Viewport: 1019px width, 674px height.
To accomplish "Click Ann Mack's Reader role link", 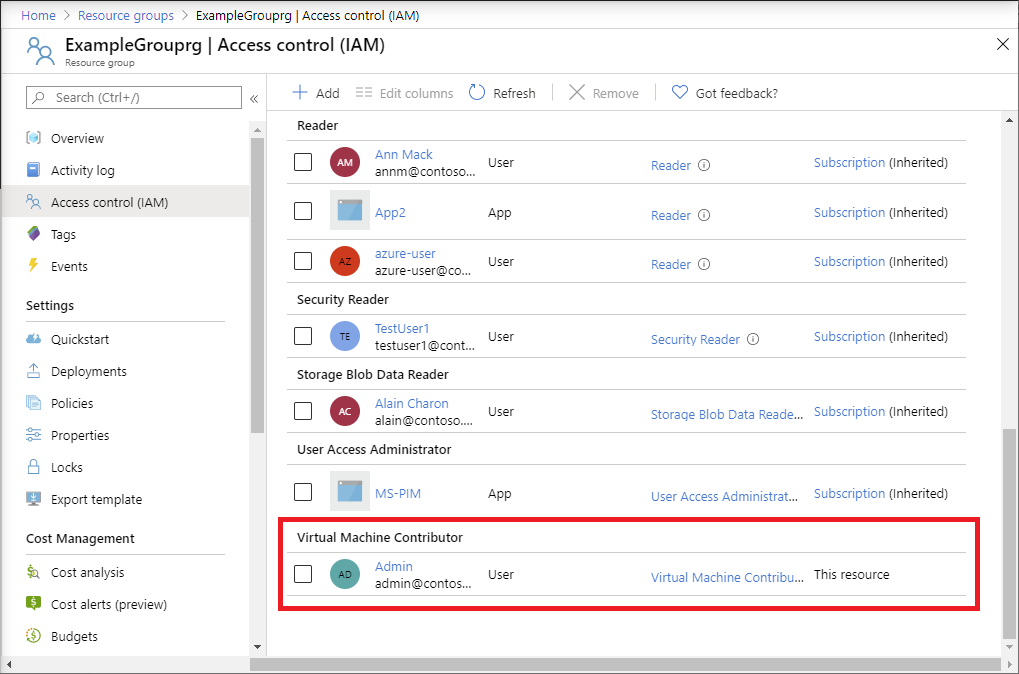I will 671,165.
